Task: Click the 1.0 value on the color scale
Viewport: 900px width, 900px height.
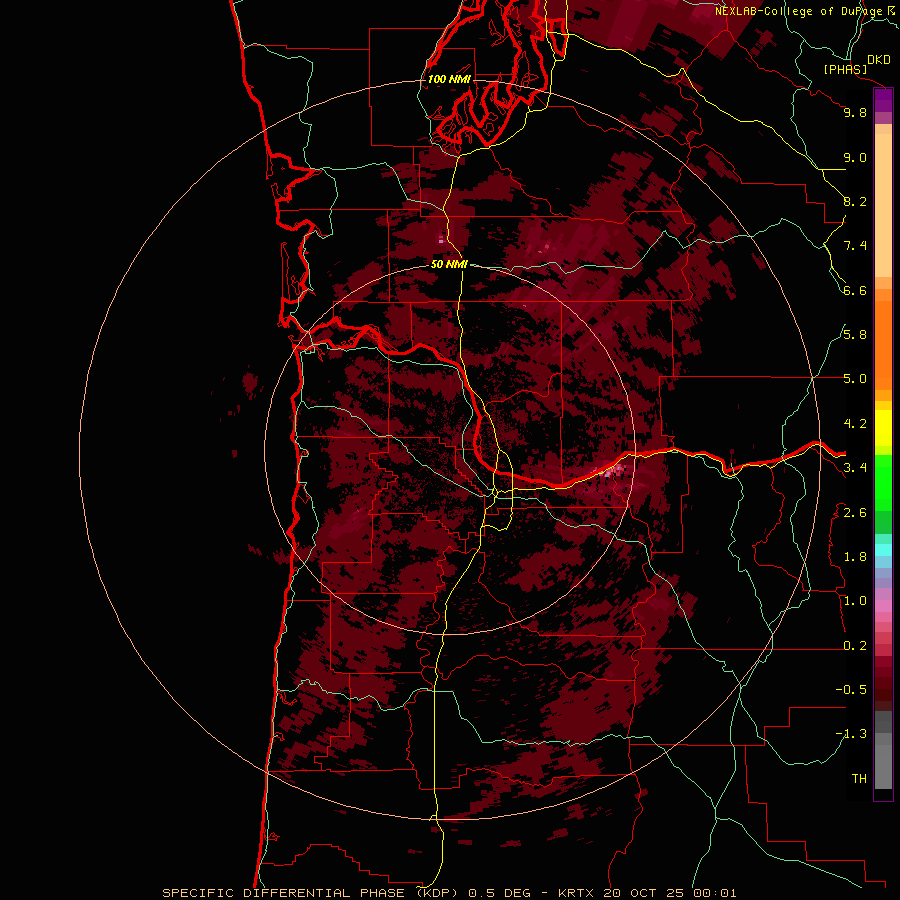Action: click(x=855, y=601)
